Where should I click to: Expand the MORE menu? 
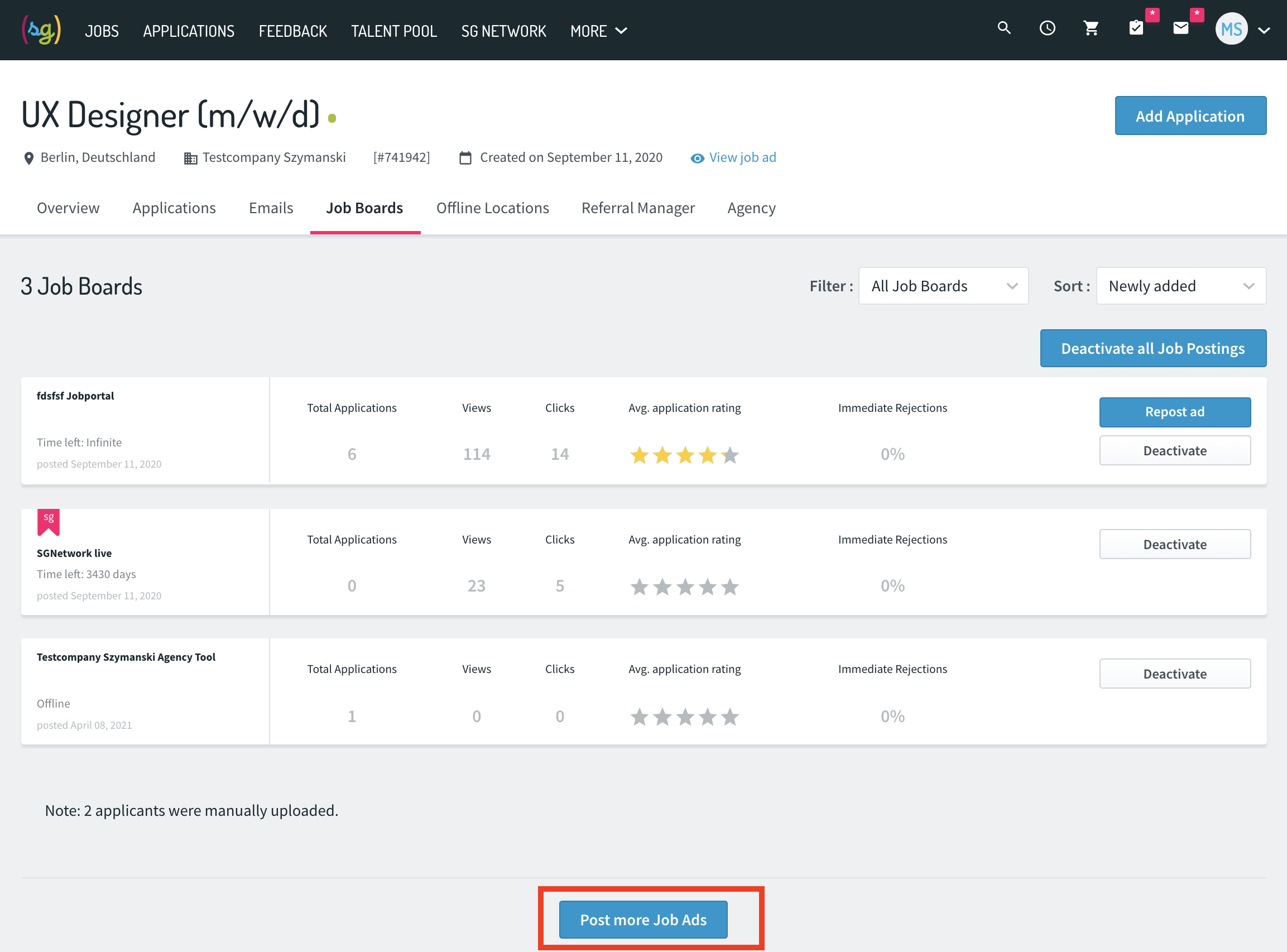pyautogui.click(x=598, y=31)
